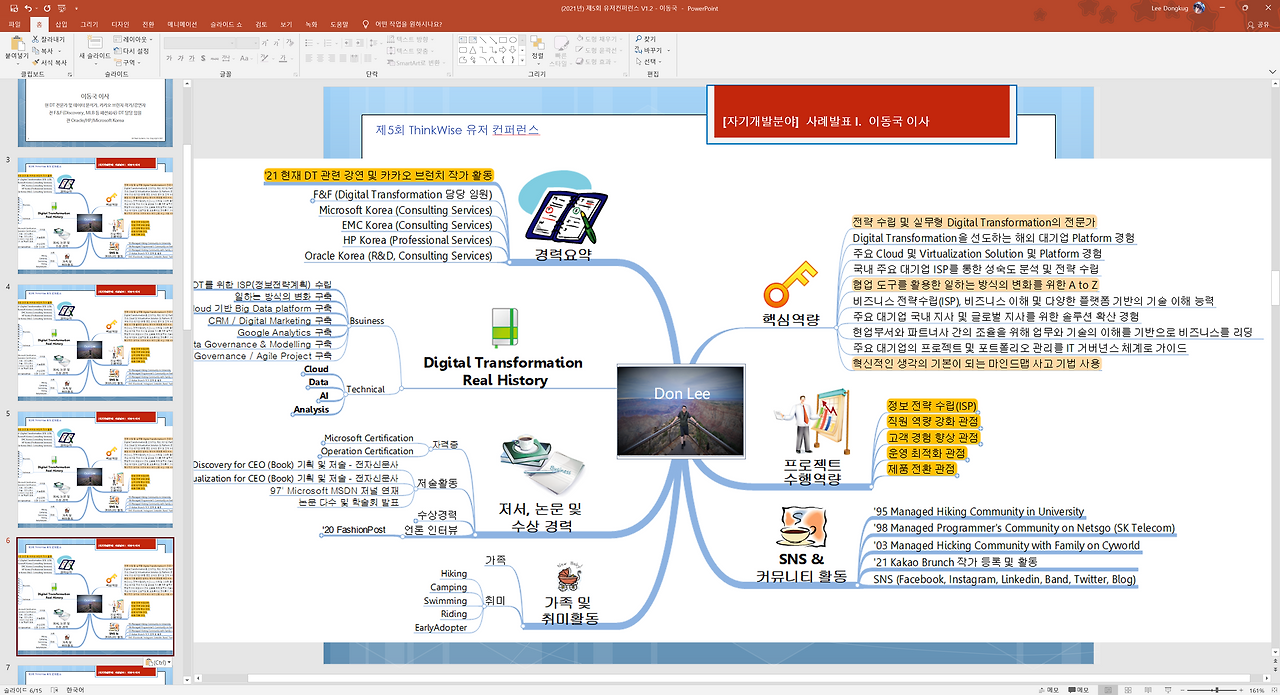The image size is (1280, 695).
Task: Click the fit slide to window icon
Action: pyautogui.click(x=1273, y=690)
